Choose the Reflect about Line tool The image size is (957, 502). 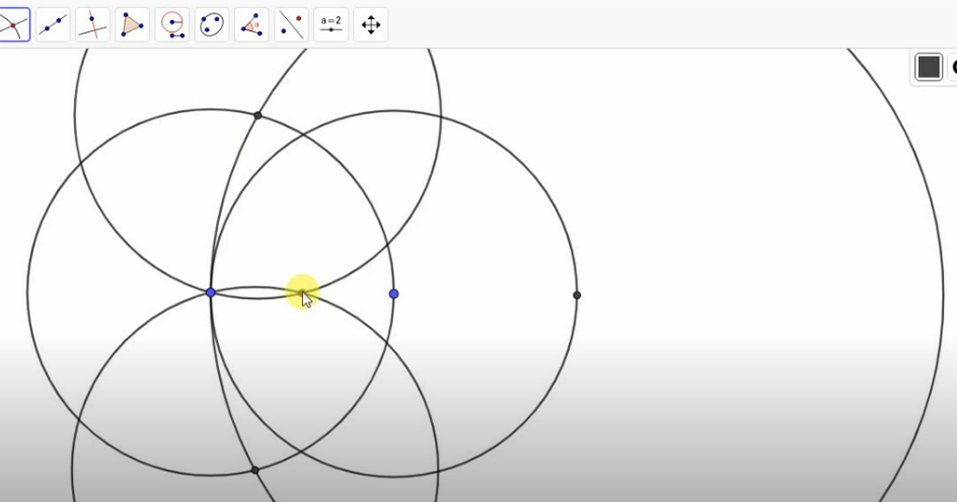[x=291, y=25]
